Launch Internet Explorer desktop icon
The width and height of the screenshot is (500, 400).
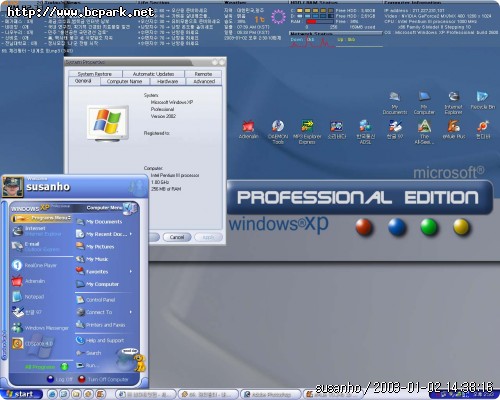coord(453,103)
